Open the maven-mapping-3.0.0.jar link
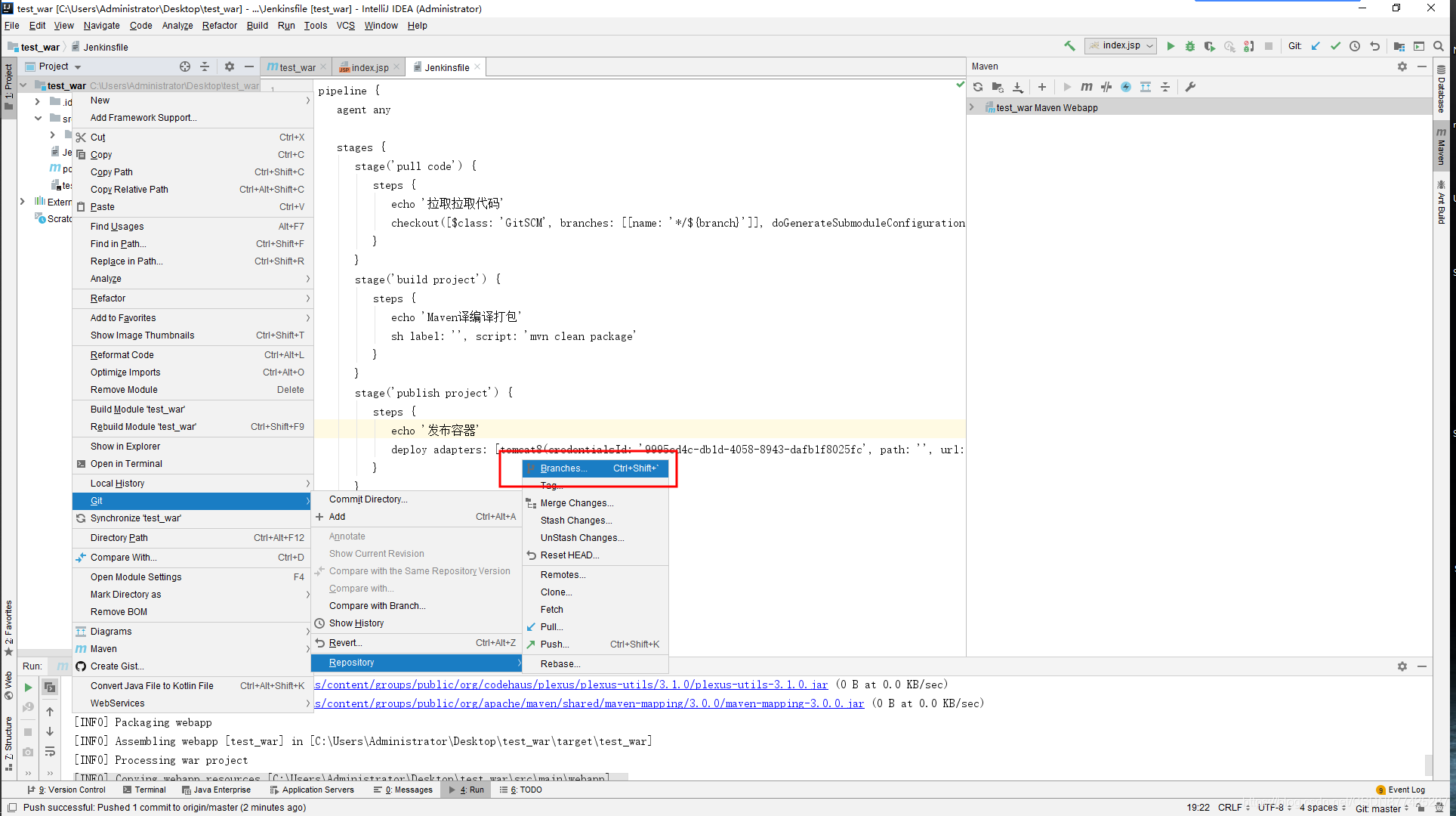 click(x=589, y=703)
